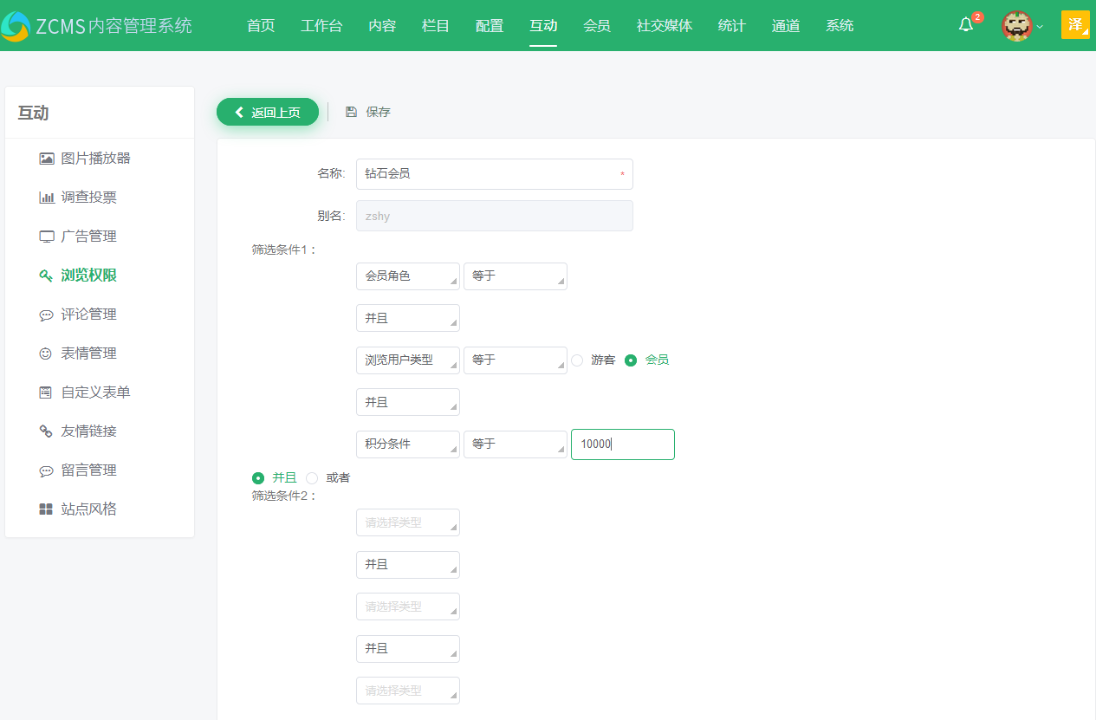Switch to the 互动 navigation tab
The height and width of the screenshot is (720, 1096).
tap(543, 25)
